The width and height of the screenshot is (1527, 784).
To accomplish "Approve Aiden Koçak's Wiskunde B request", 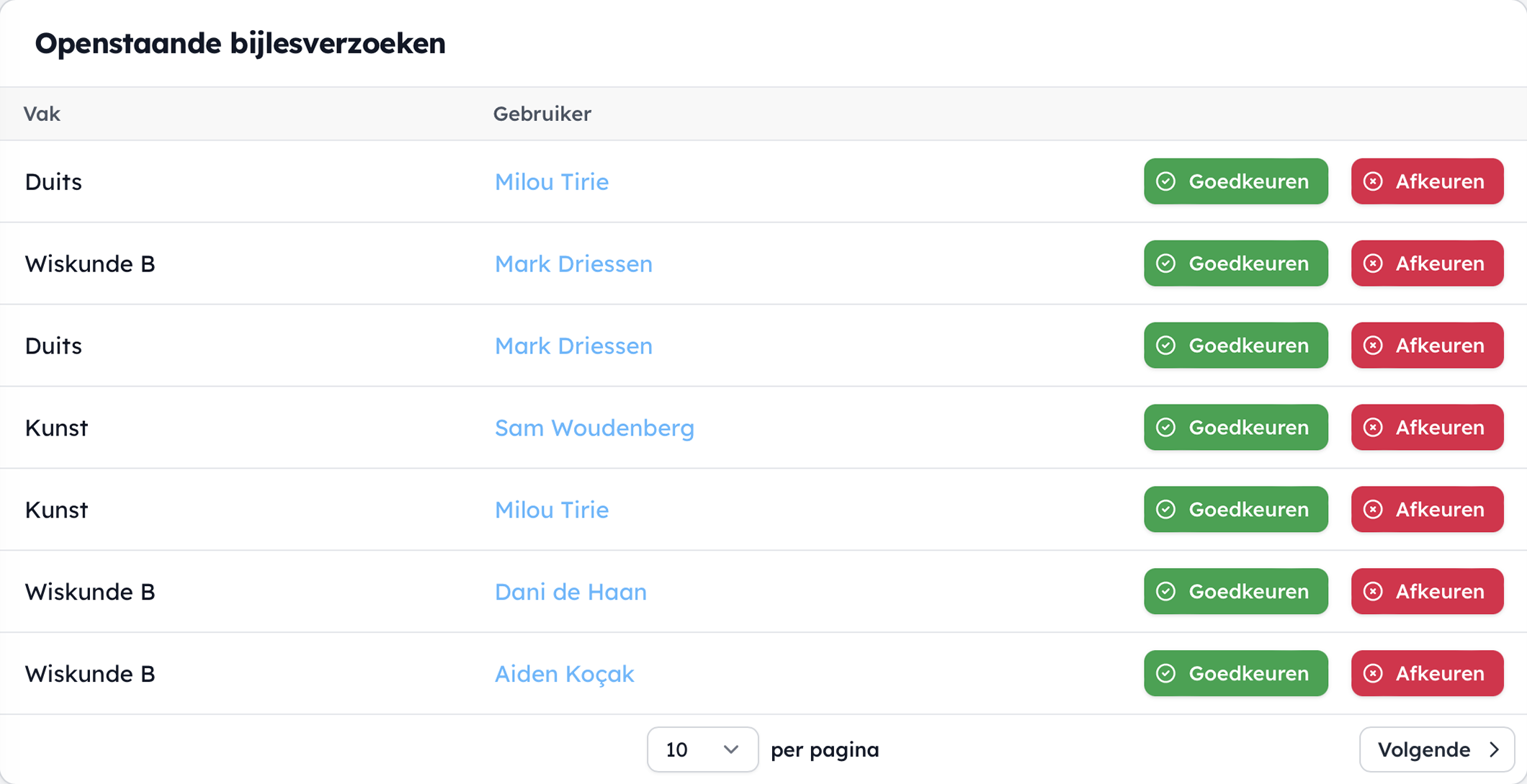I will coord(1235,674).
